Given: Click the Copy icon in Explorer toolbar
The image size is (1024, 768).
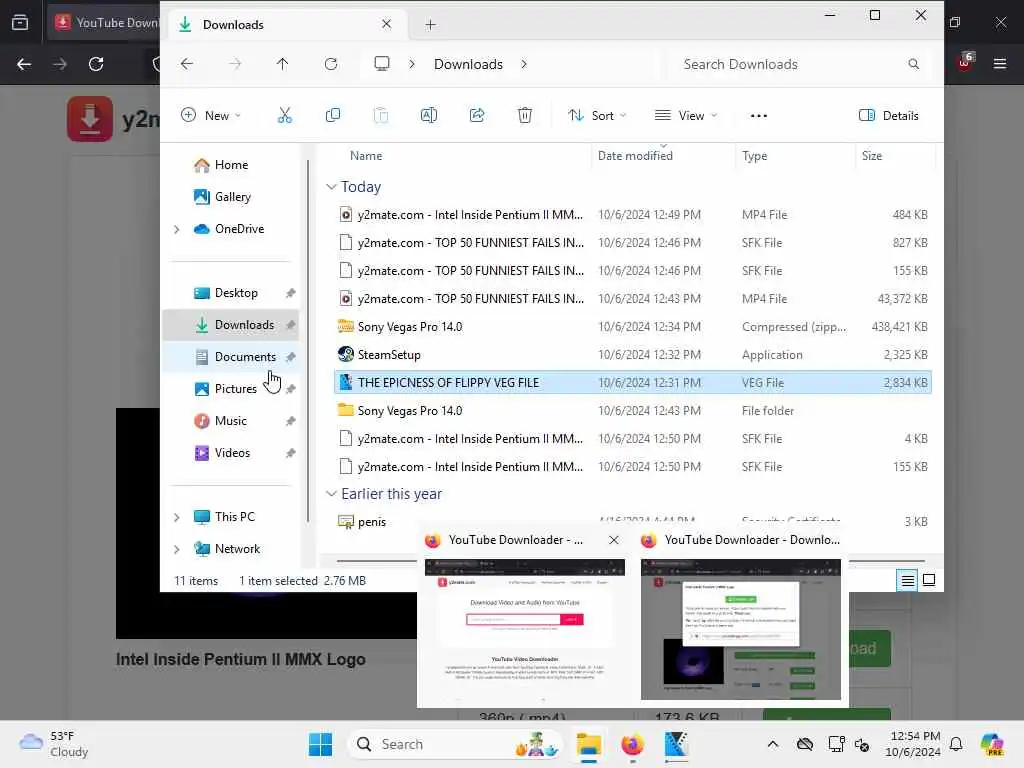Looking at the screenshot, I should pyautogui.click(x=332, y=116).
